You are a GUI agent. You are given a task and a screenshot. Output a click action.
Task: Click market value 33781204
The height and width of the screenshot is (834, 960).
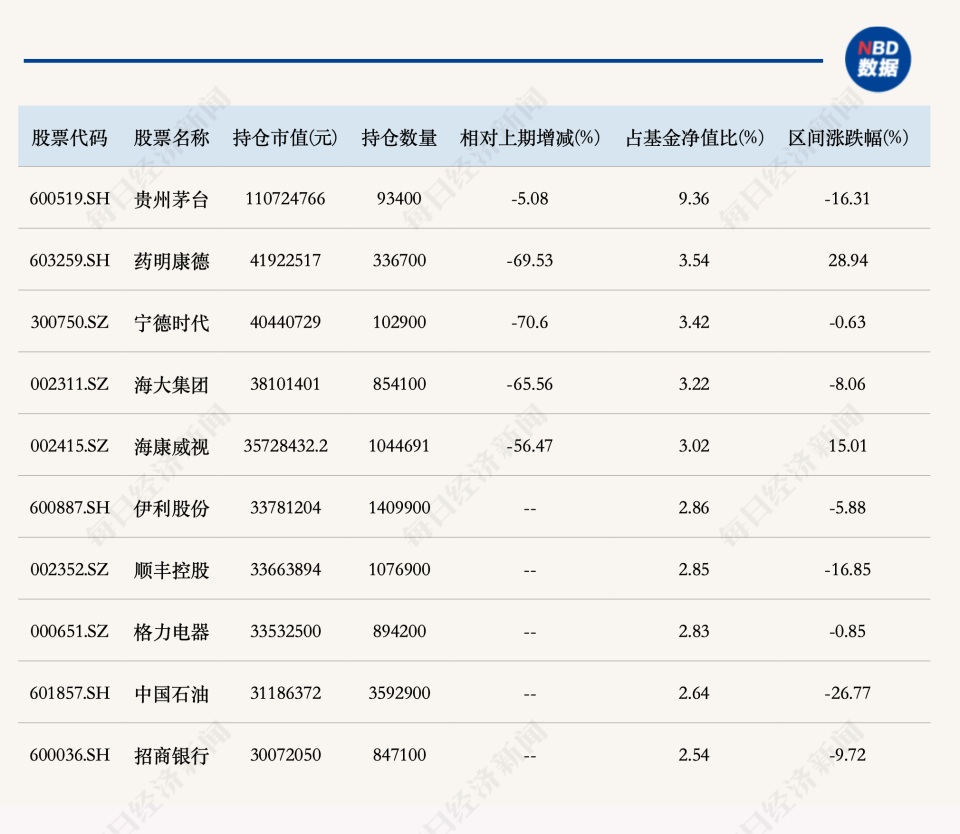click(x=285, y=508)
